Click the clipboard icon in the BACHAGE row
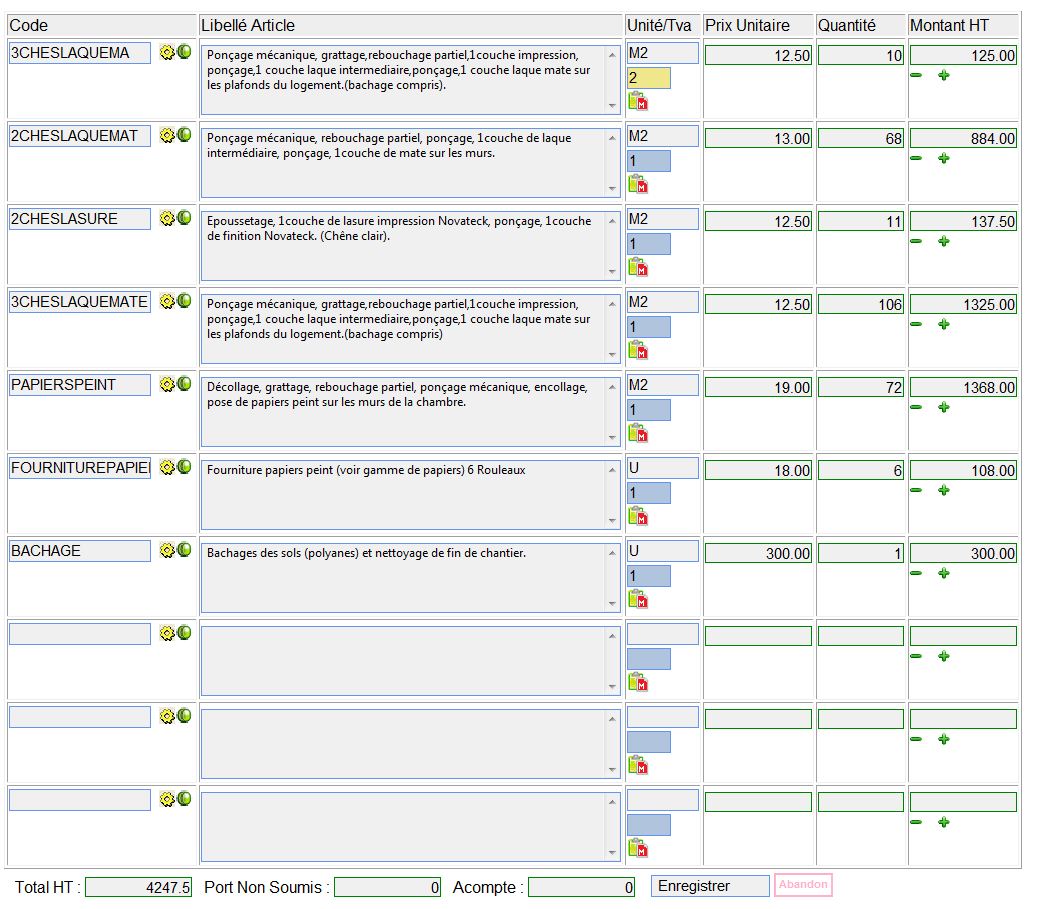The height and width of the screenshot is (909, 1041). click(x=637, y=599)
